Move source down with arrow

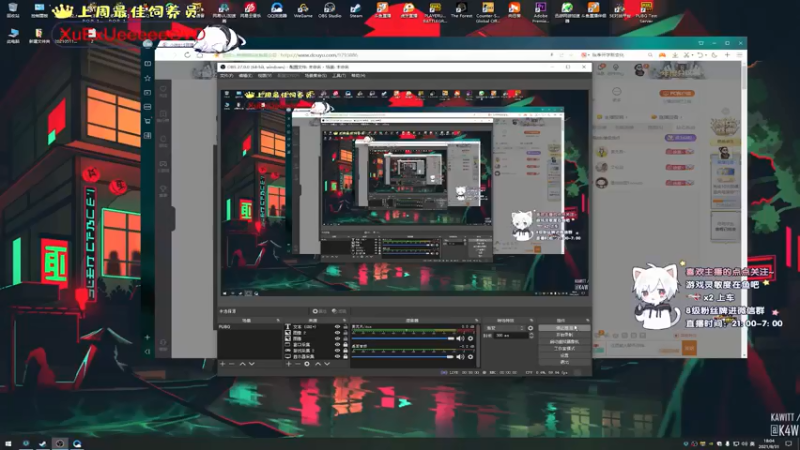click(327, 364)
